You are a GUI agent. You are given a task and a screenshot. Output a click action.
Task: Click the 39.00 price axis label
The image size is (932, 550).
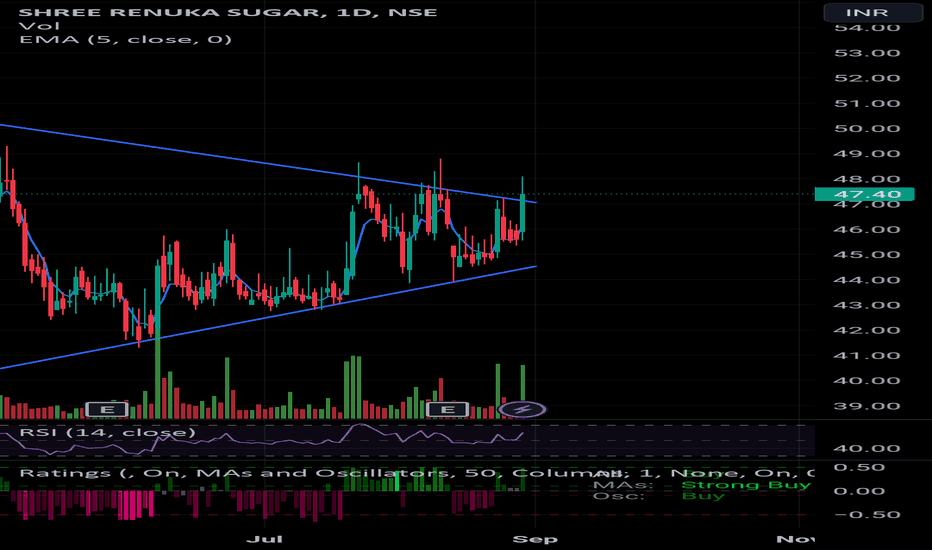(867, 406)
